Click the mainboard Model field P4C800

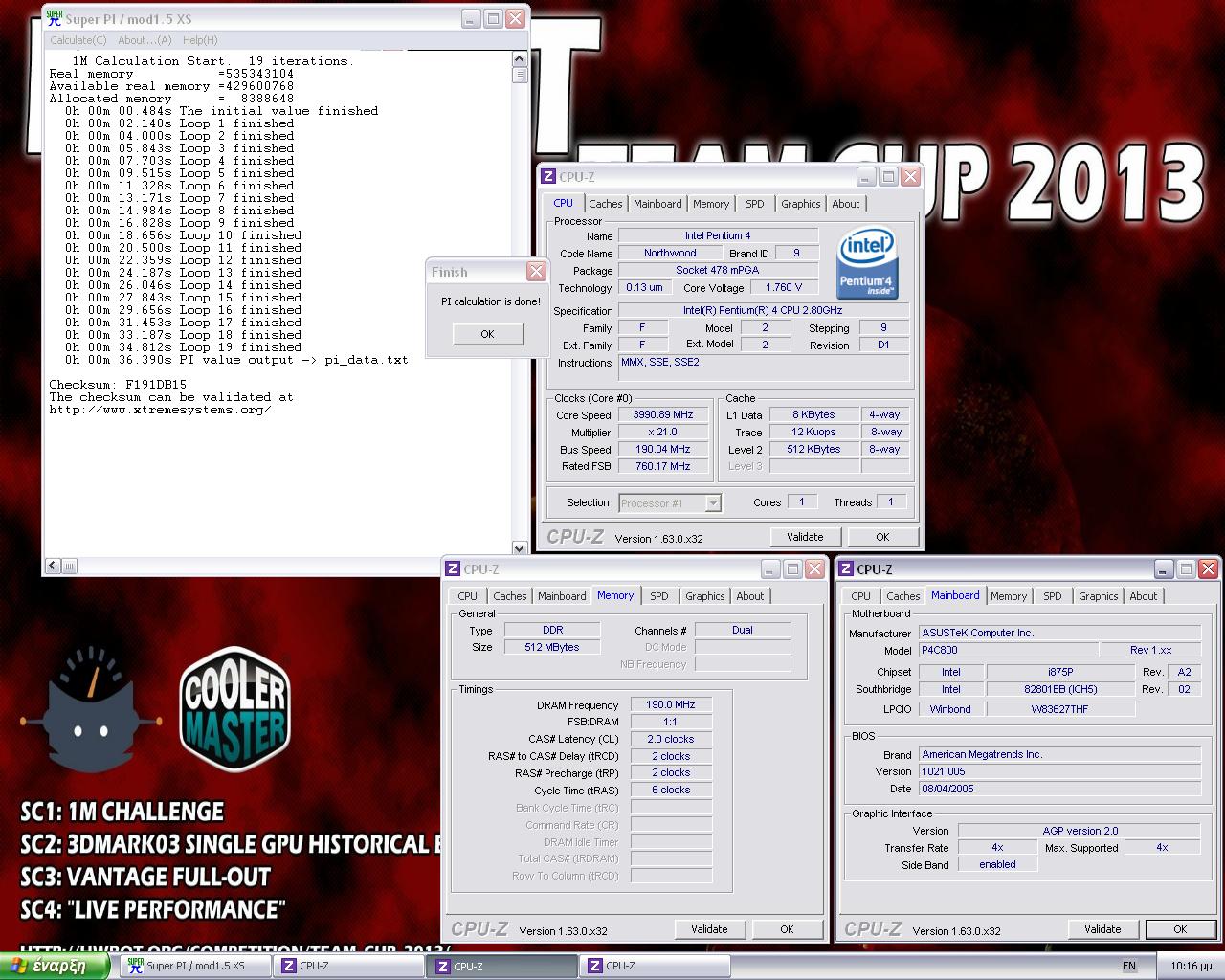coord(1008,650)
